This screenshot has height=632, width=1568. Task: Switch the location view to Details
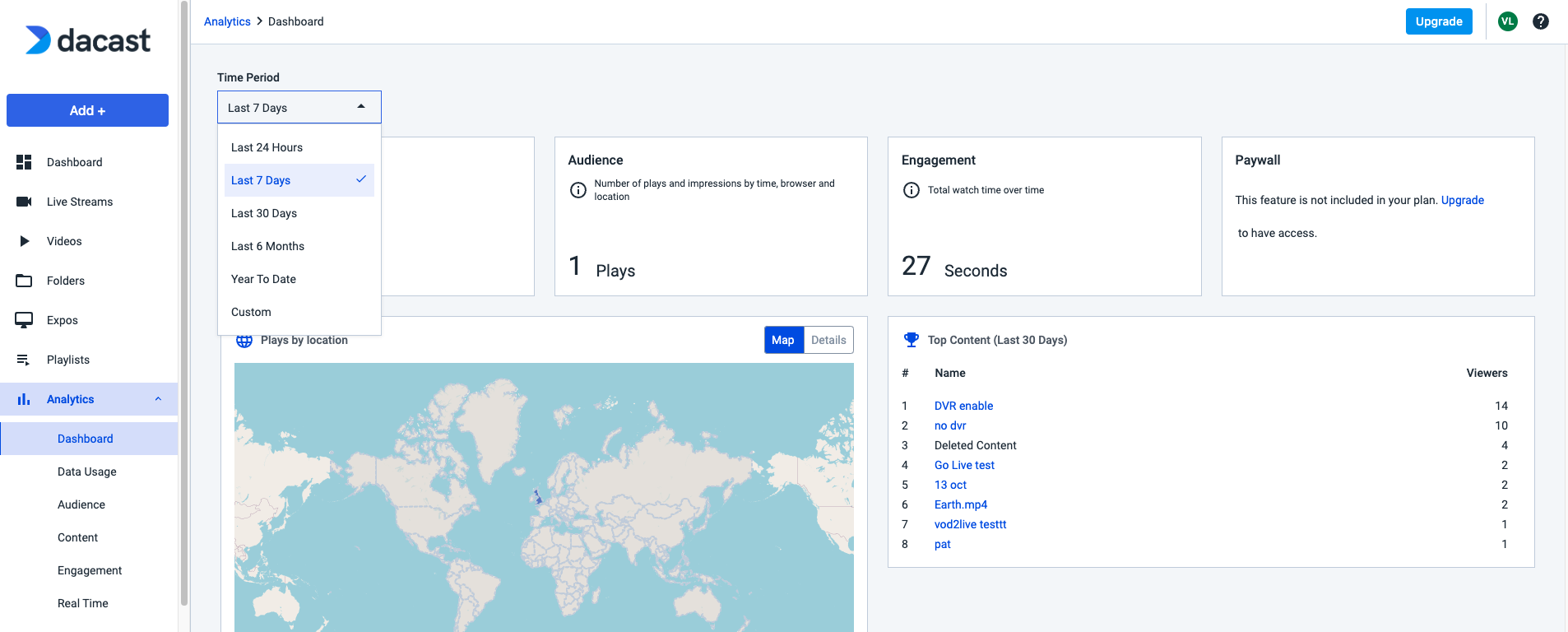tap(828, 340)
